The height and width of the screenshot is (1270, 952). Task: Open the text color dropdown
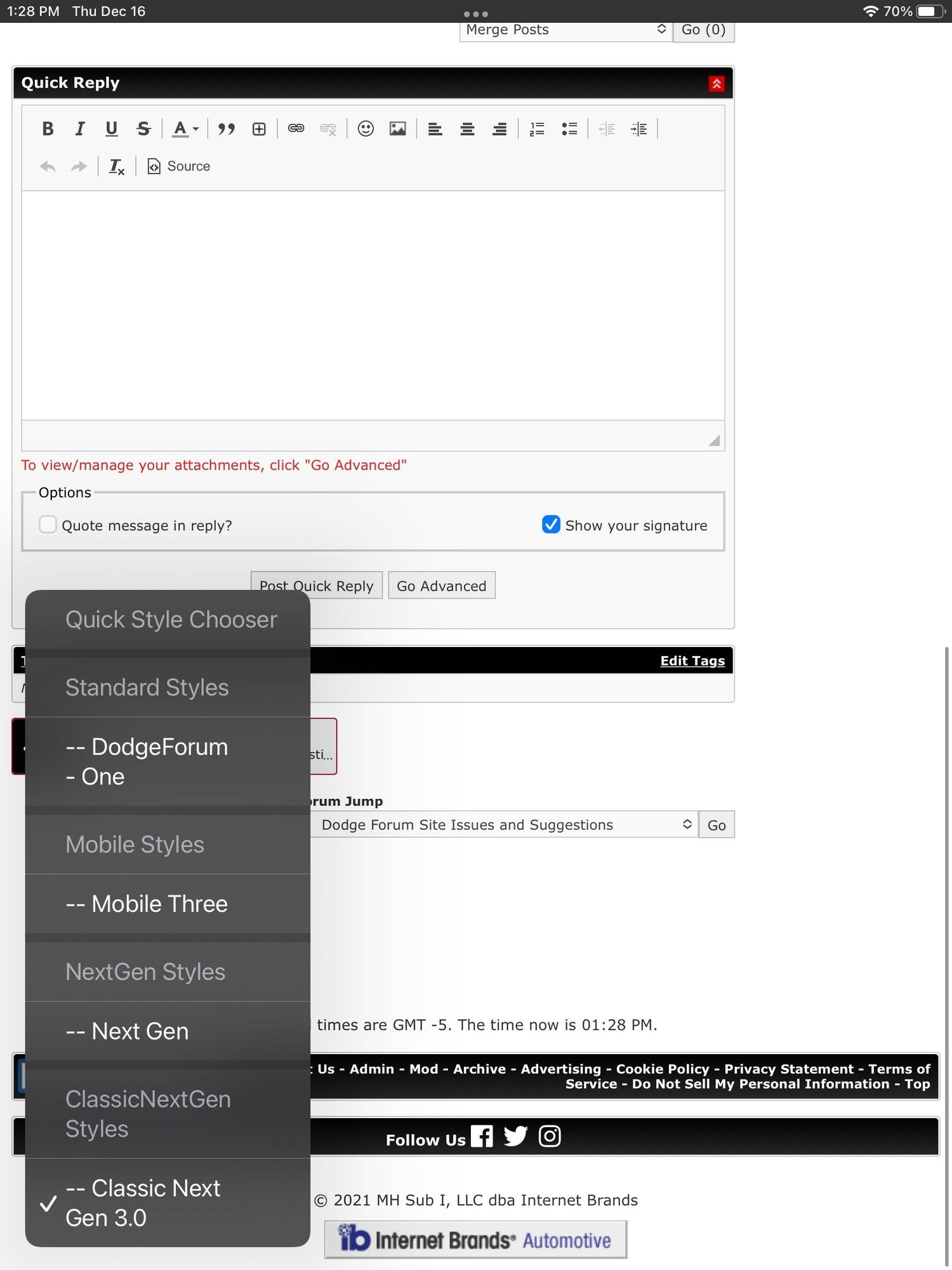[185, 129]
